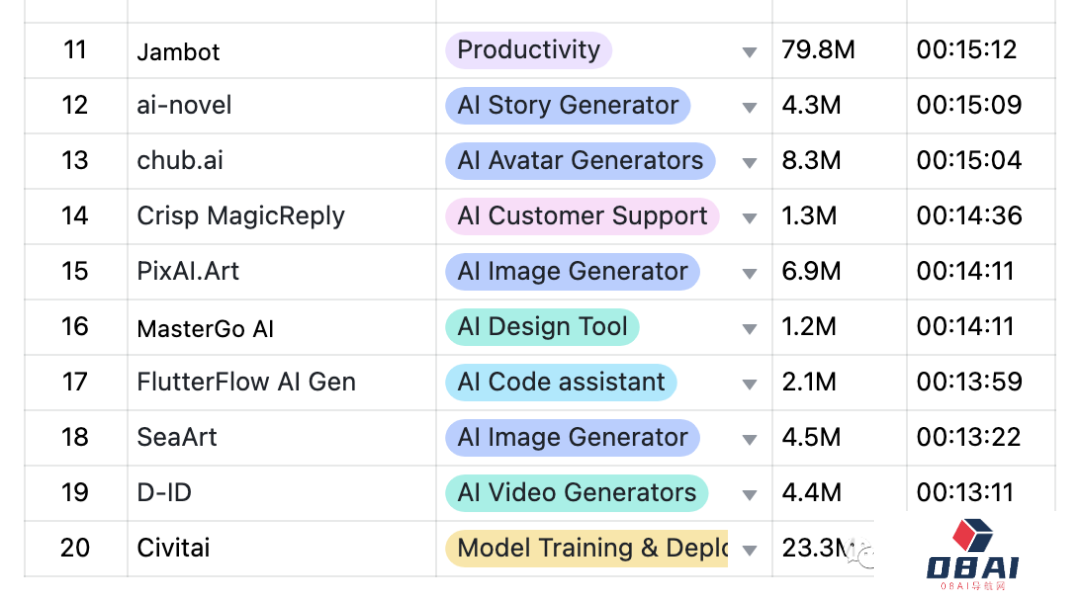Open the category dropdown arrow for Jambot
Viewport: 1080px width, 601px height.
[749, 52]
